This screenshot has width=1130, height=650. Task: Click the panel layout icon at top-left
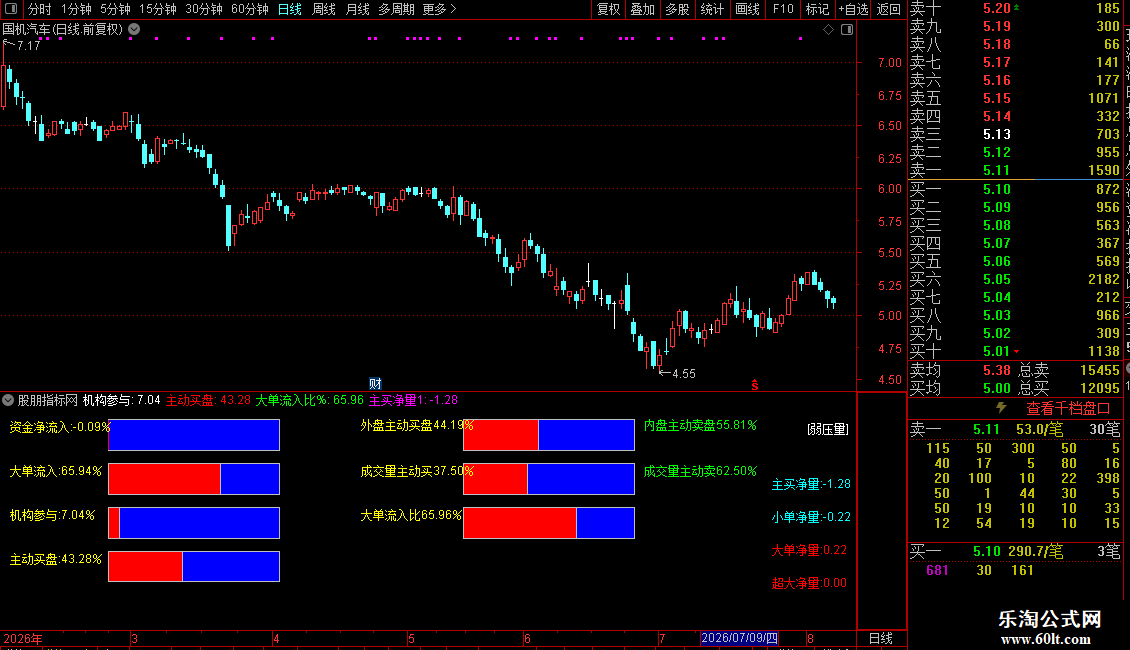(11, 9)
